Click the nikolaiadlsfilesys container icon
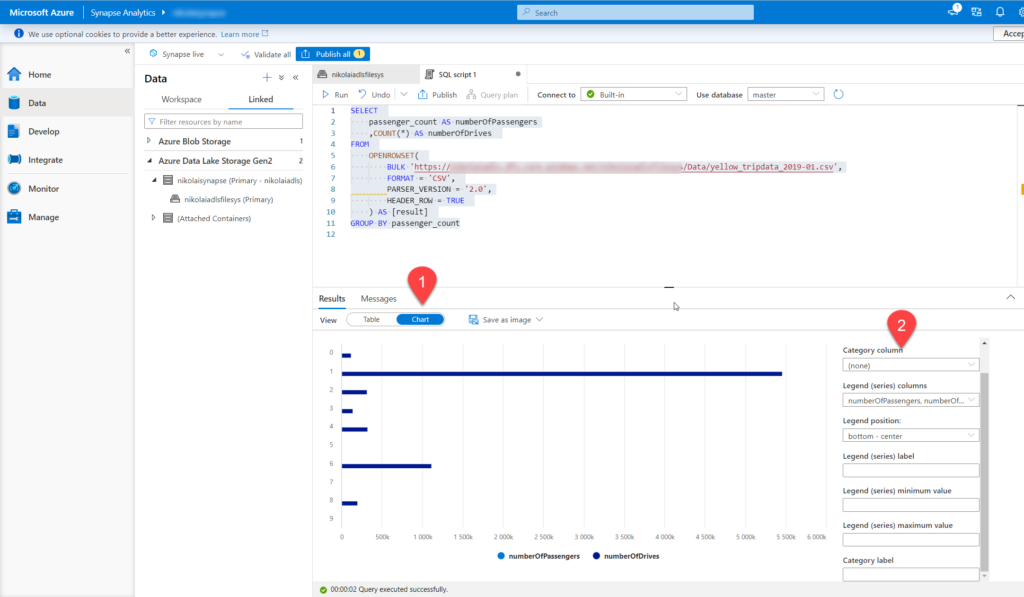This screenshot has width=1024, height=597. [175, 199]
